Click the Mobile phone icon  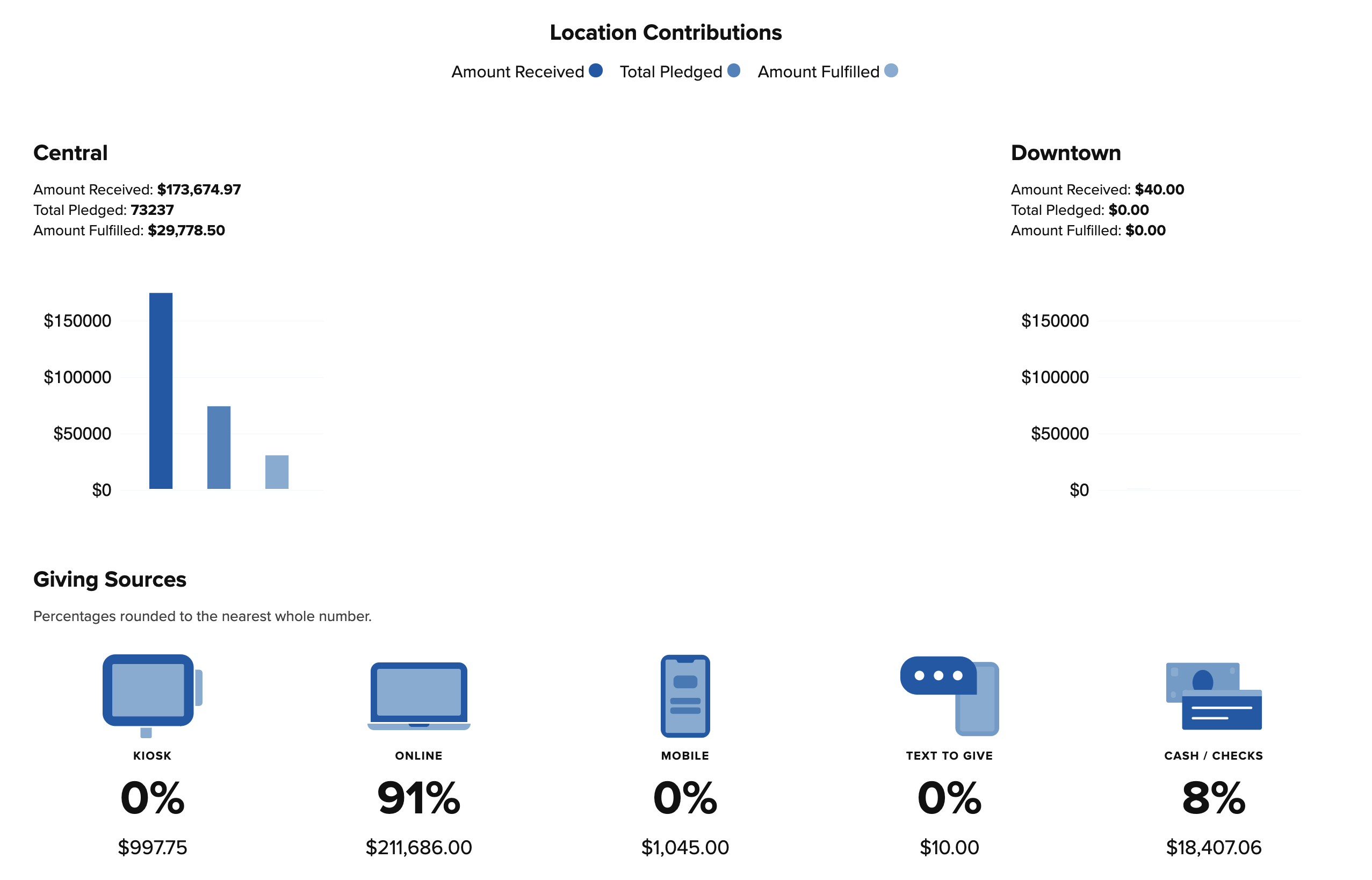click(x=684, y=695)
